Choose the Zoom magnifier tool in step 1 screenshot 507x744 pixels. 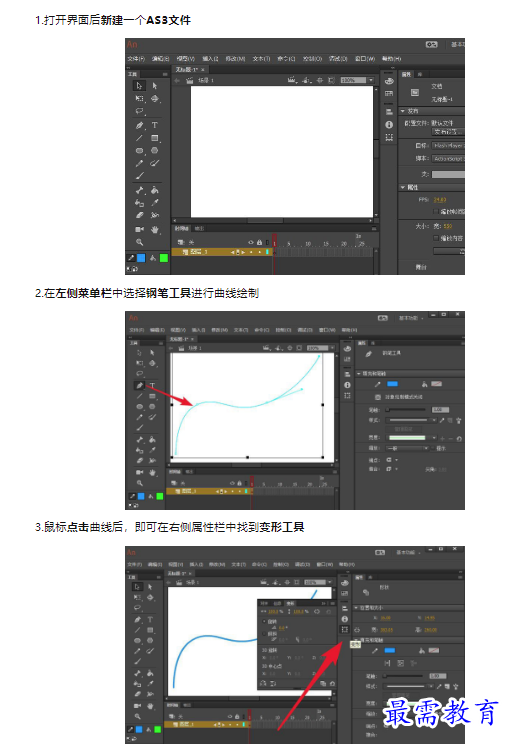139,242
